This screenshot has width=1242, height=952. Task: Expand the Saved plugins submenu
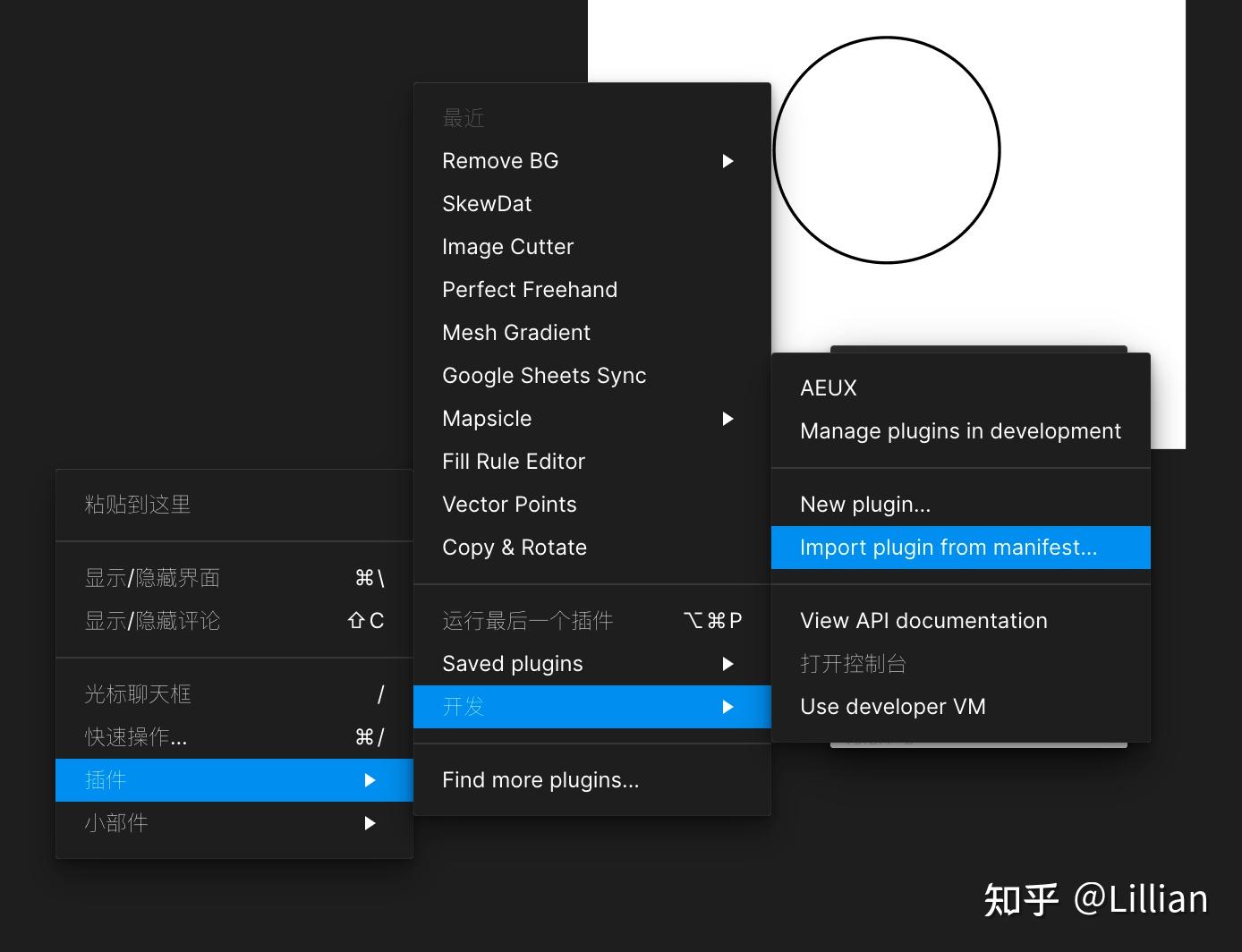(512, 663)
